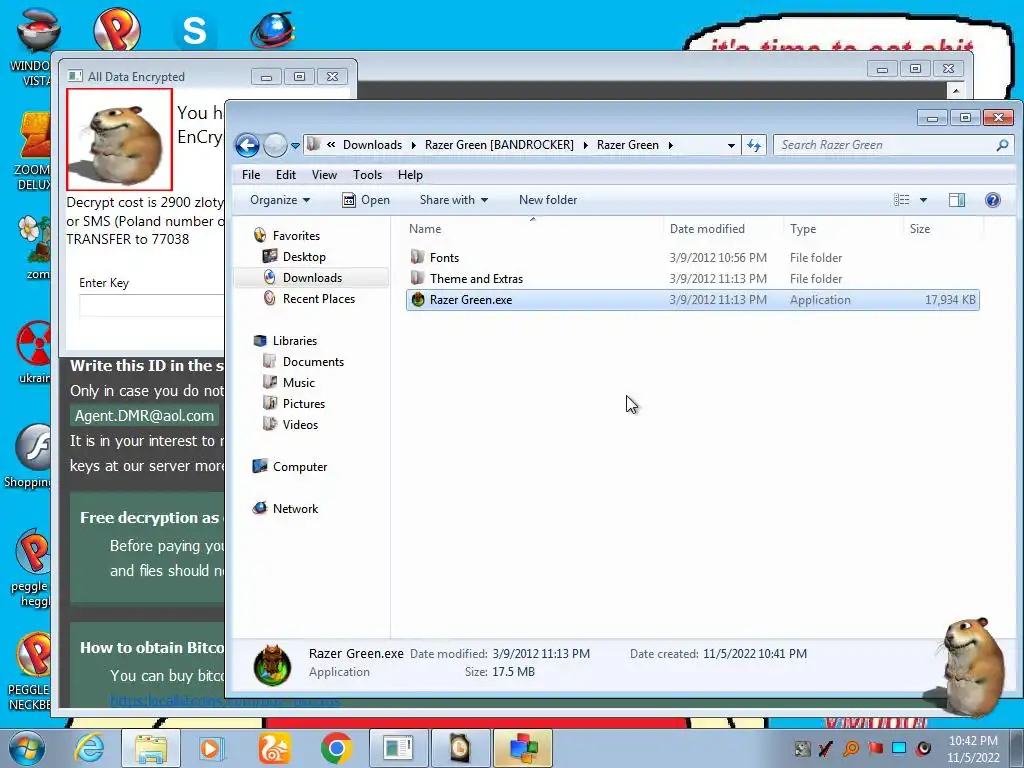Open Internet Explorer from the taskbar
The width and height of the screenshot is (1024, 768).
pyautogui.click(x=89, y=748)
